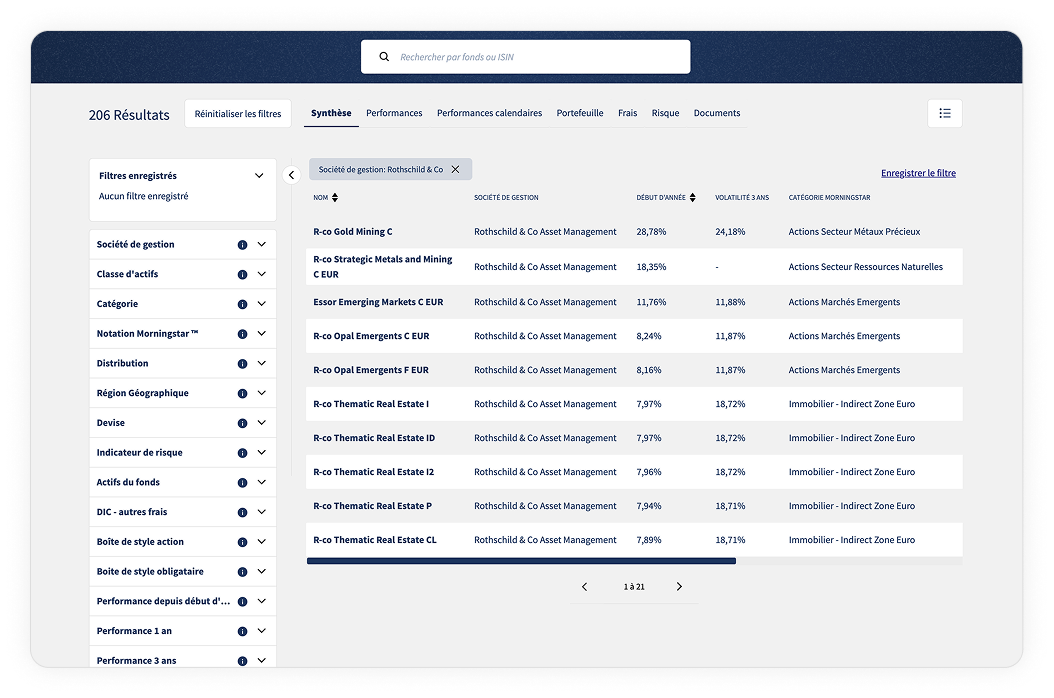
Task: Expand the Région Géographique filter
Action: (261, 393)
